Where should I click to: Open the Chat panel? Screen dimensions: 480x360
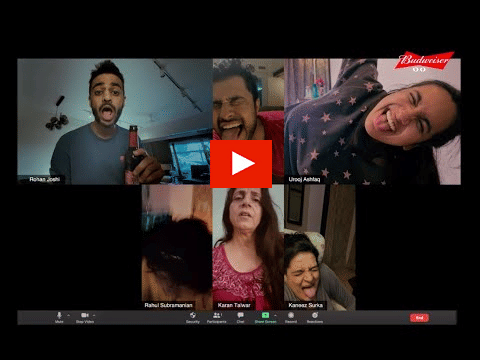240,317
